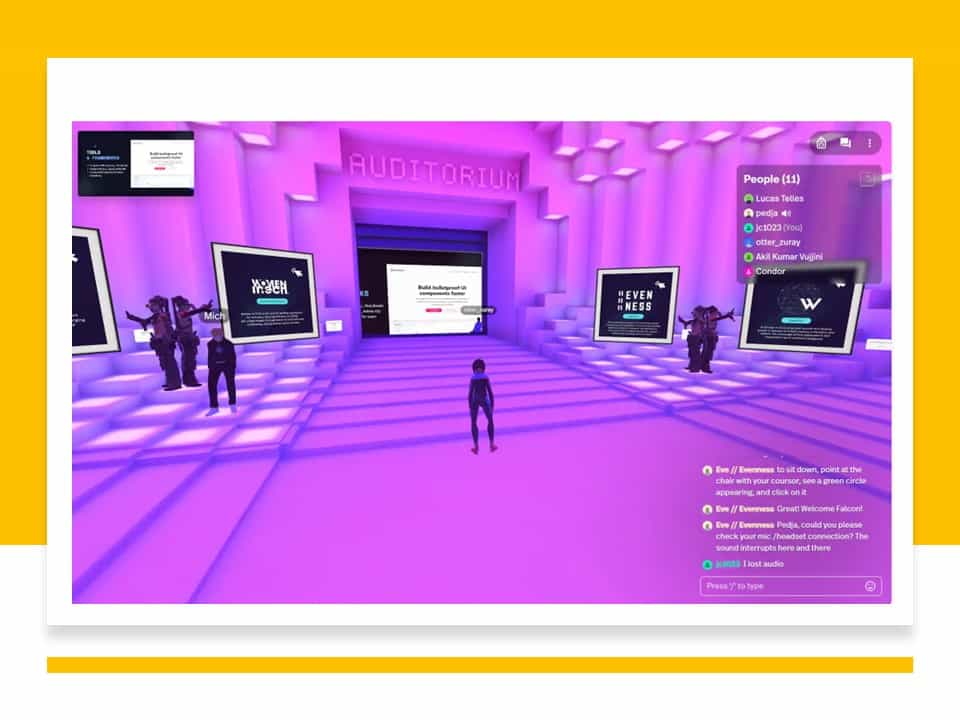960x720 pixels.
Task: Open the chat panel icon at top right
Action: tap(845, 143)
